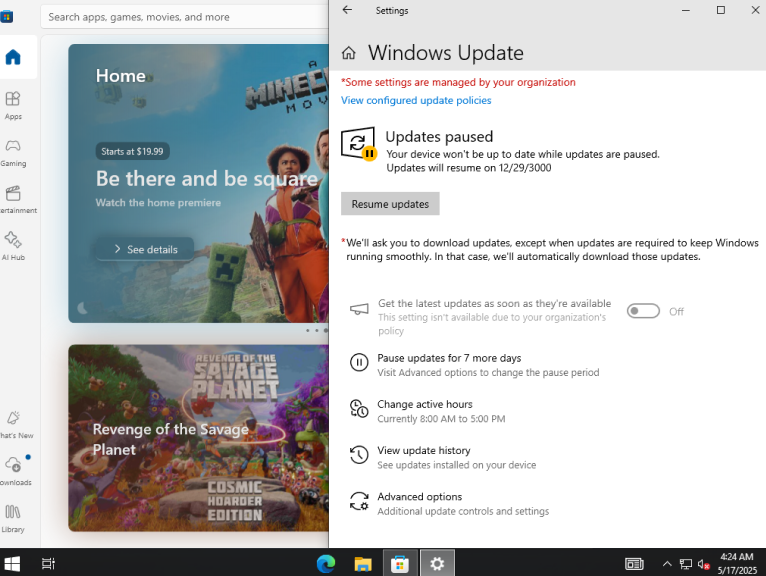766x576 pixels.
Task: Switch to Settings taskbar button
Action: tap(437, 564)
